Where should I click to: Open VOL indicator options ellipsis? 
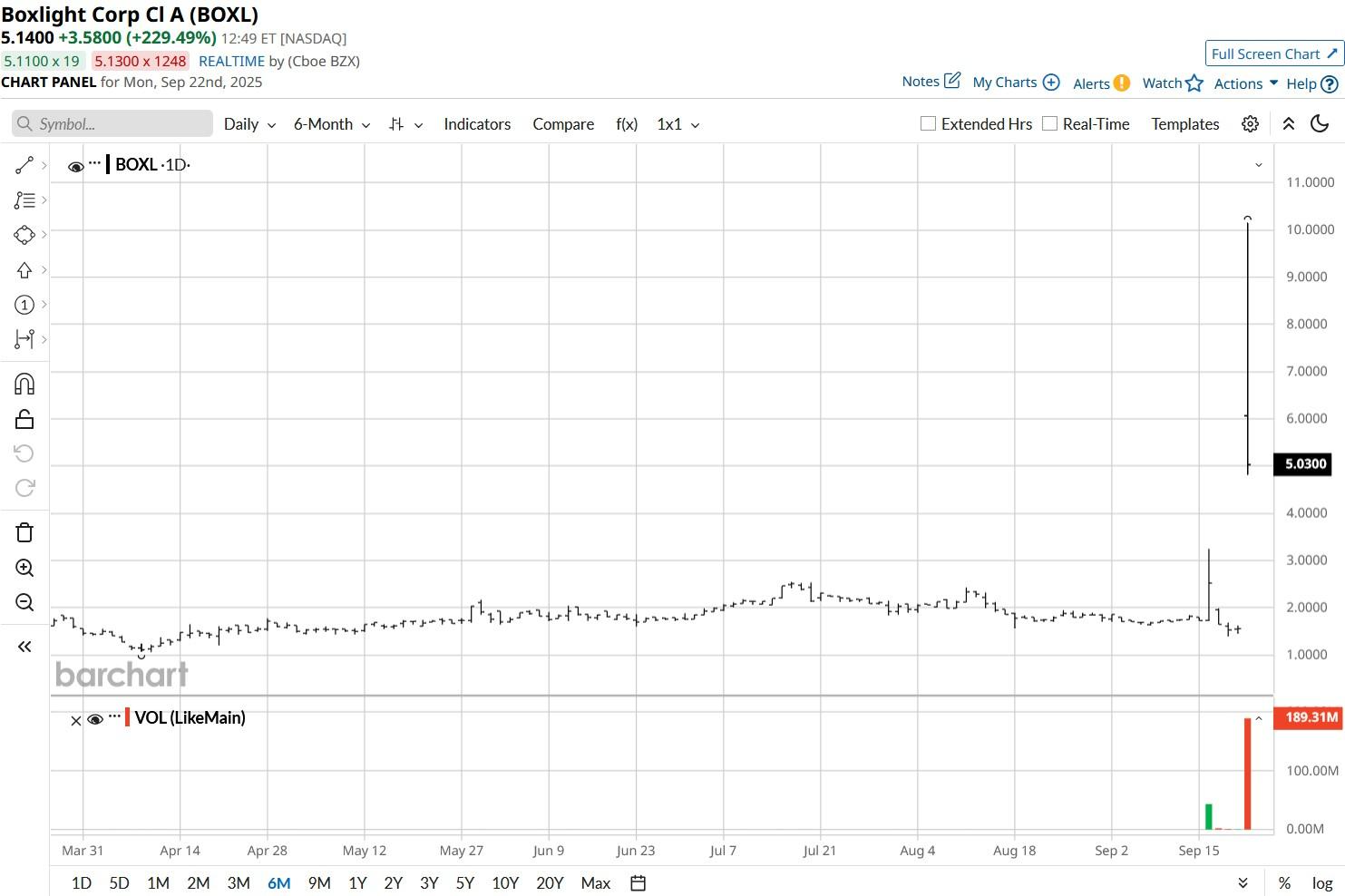pyautogui.click(x=114, y=716)
